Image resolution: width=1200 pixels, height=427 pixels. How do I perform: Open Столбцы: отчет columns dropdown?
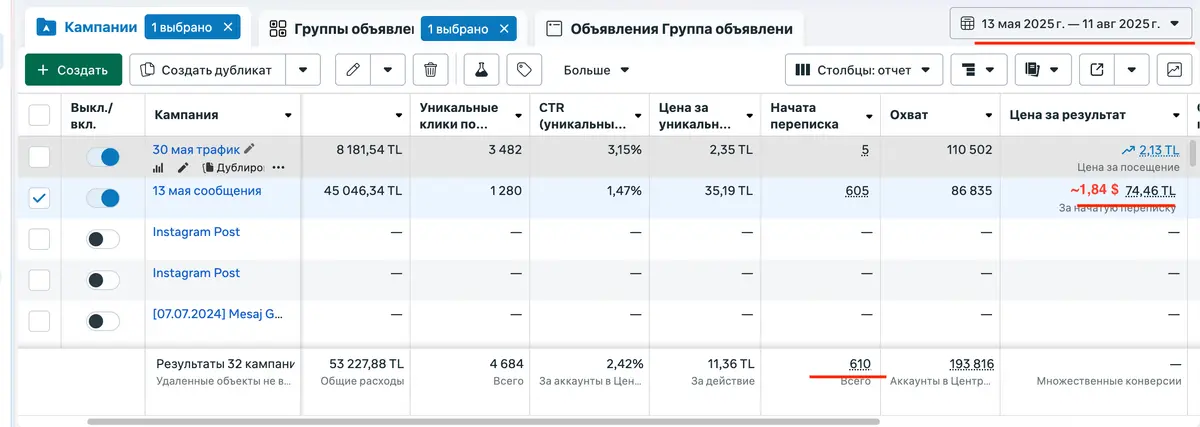pos(864,70)
